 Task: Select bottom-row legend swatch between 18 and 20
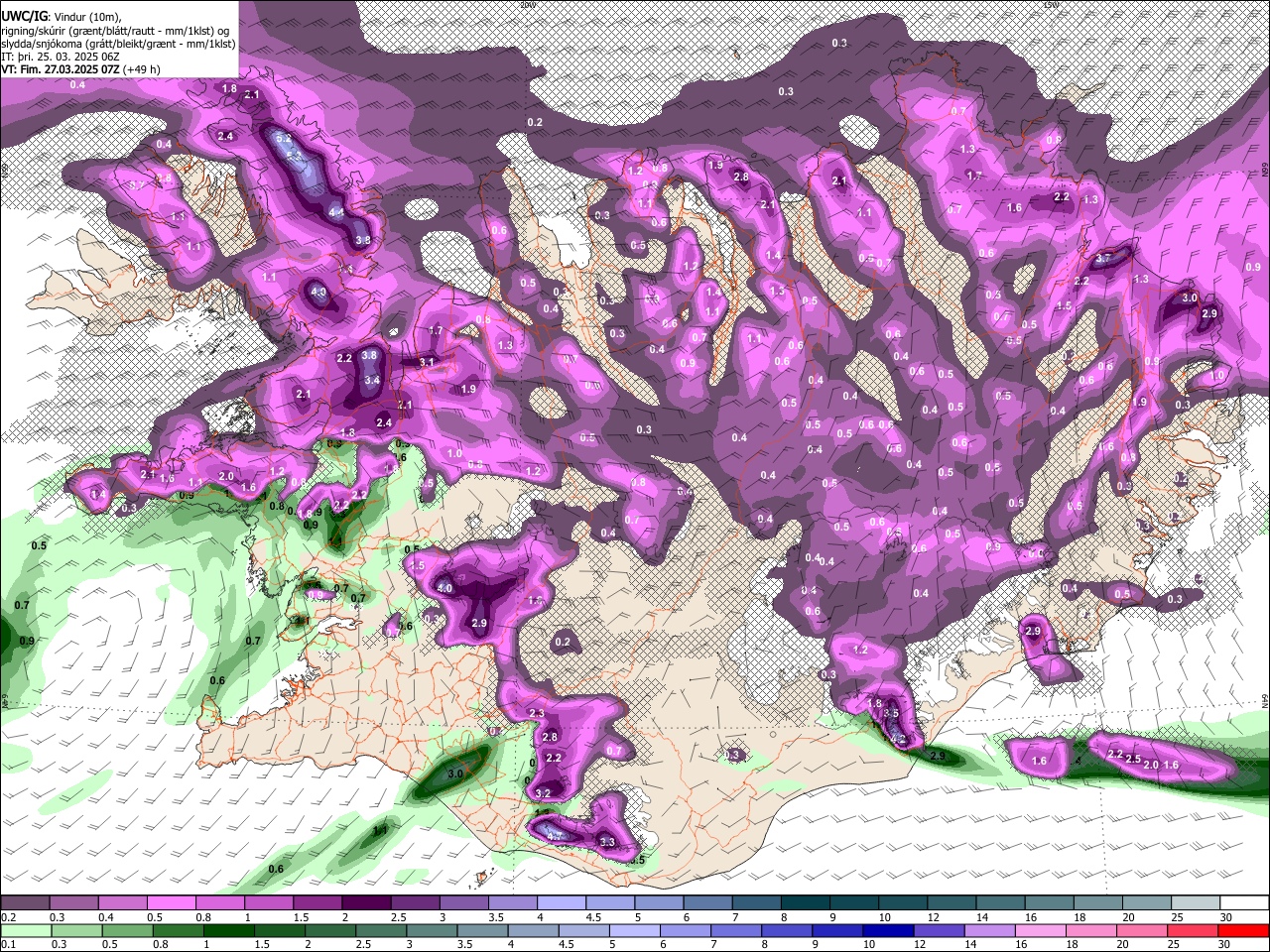1092,931
